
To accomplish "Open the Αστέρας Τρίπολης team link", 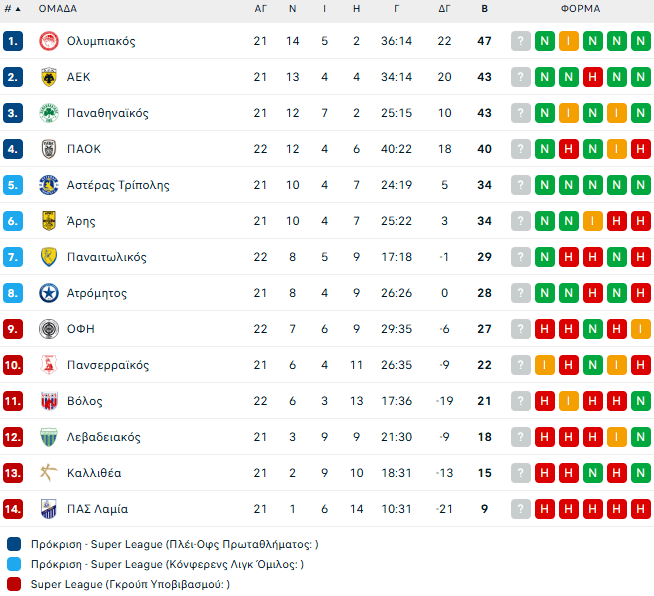I will 118,185.
